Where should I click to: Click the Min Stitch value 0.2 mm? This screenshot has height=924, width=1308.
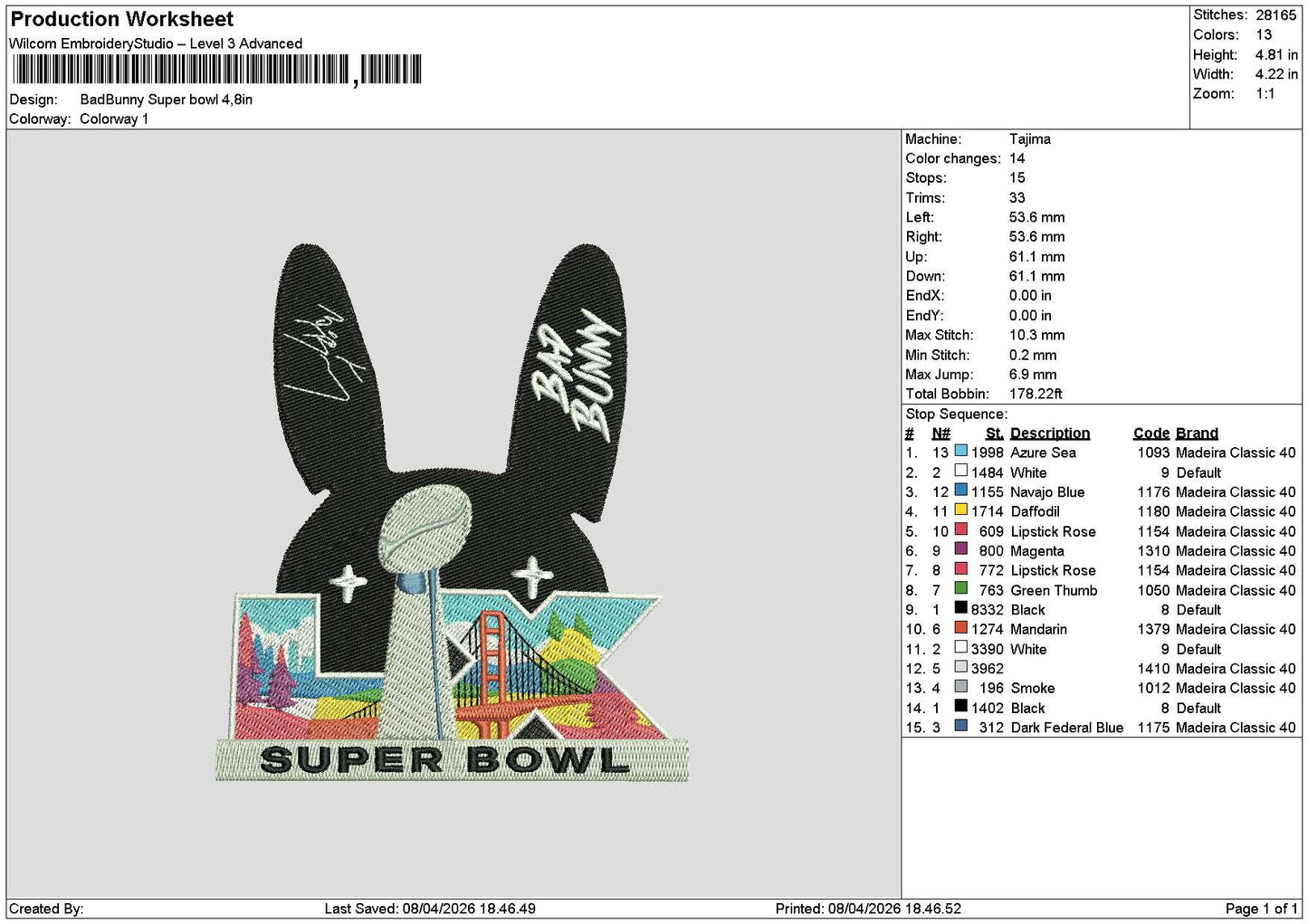click(x=1034, y=355)
